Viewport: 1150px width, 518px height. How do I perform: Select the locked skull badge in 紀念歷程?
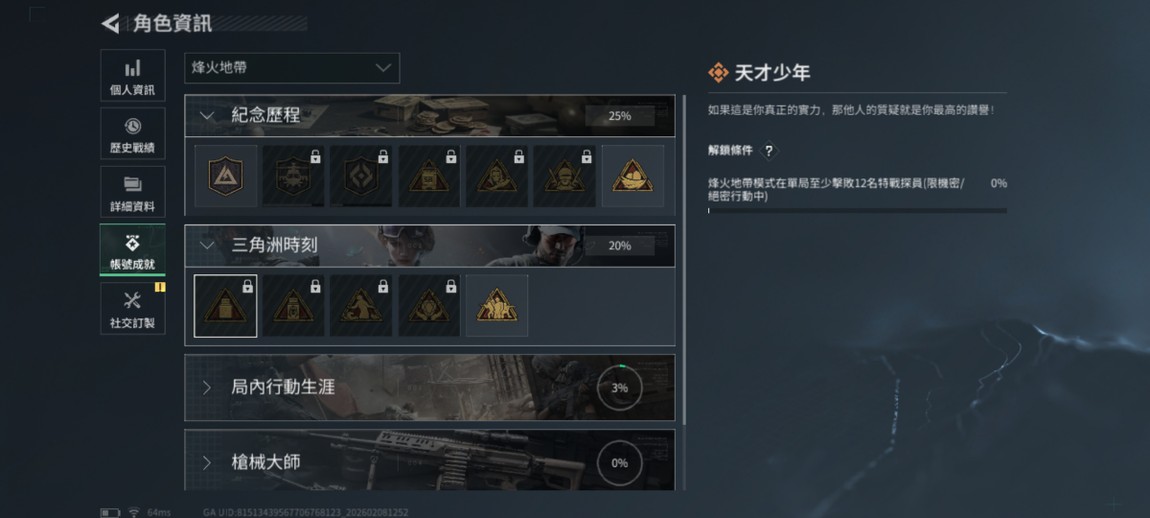click(x=565, y=176)
